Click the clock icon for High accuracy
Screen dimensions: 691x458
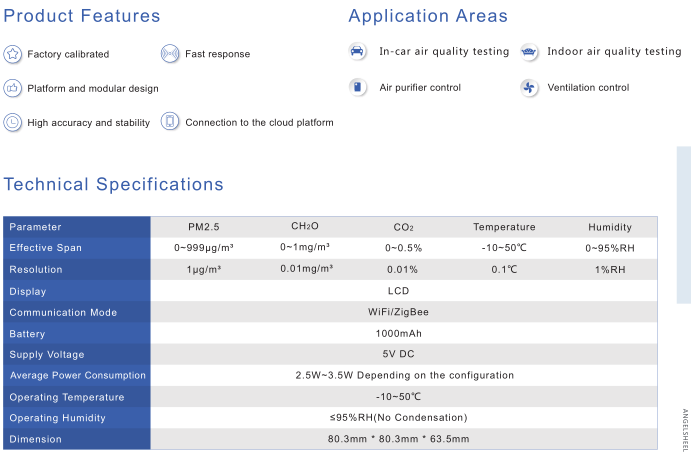(12, 122)
